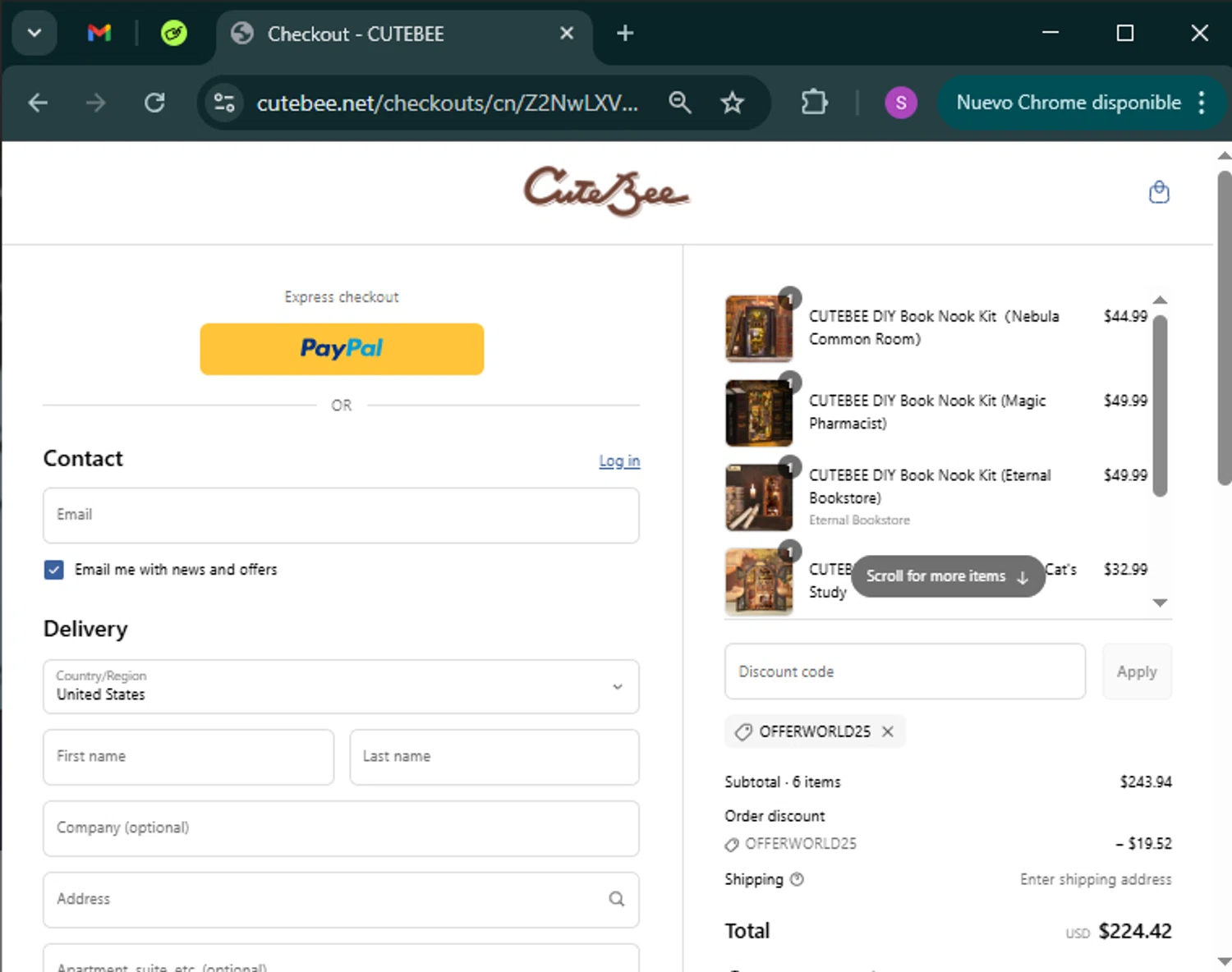1232x972 pixels.
Task: Click the $224.42 total amount
Action: (x=1135, y=931)
